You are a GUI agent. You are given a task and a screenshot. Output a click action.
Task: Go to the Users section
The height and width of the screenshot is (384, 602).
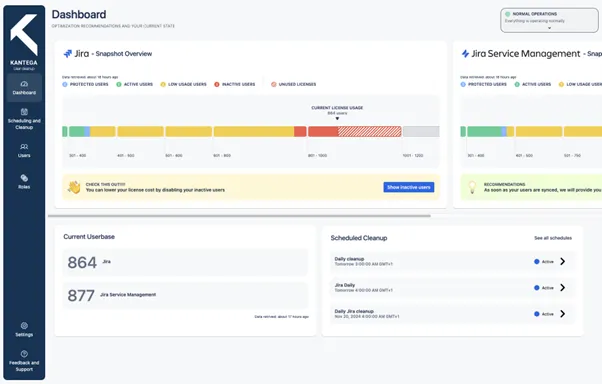click(x=24, y=151)
